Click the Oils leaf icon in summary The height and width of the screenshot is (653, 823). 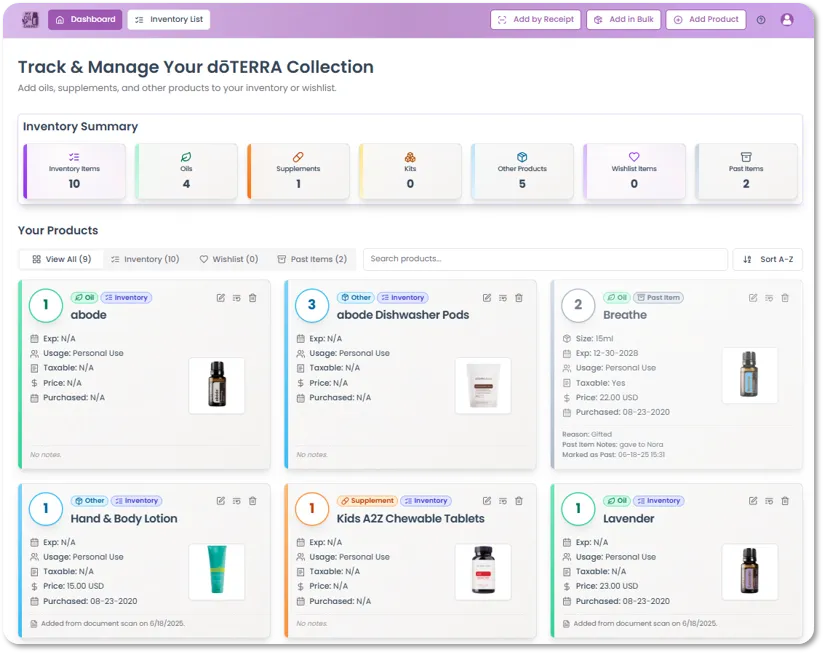click(x=186, y=157)
